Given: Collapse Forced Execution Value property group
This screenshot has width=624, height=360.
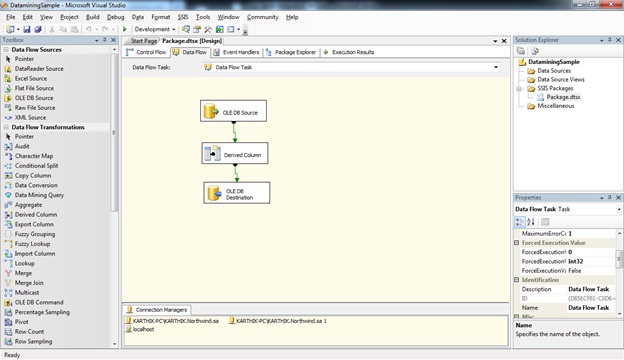Looking at the screenshot, I should tap(517, 243).
